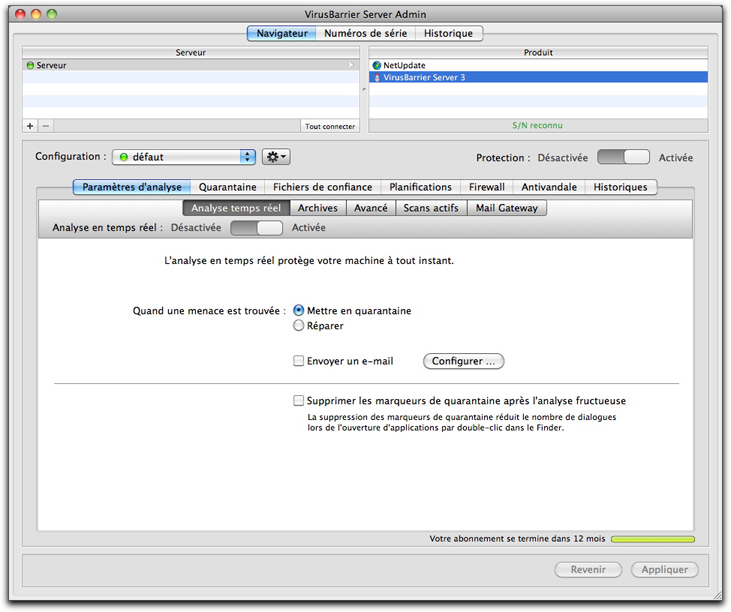Screen dimensions: 731x612
Task: Click the S/N reconnu status text
Action: (538, 125)
